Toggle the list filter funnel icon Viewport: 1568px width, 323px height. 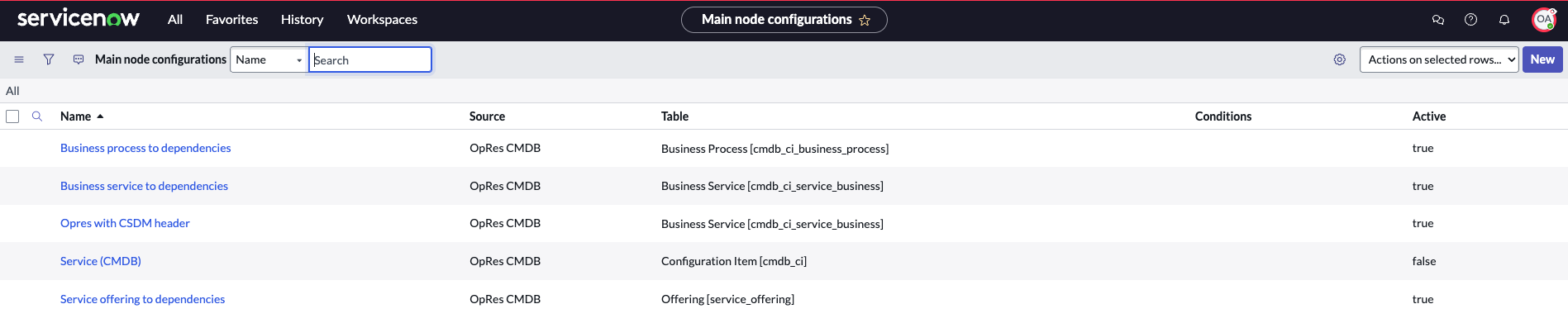[49, 59]
